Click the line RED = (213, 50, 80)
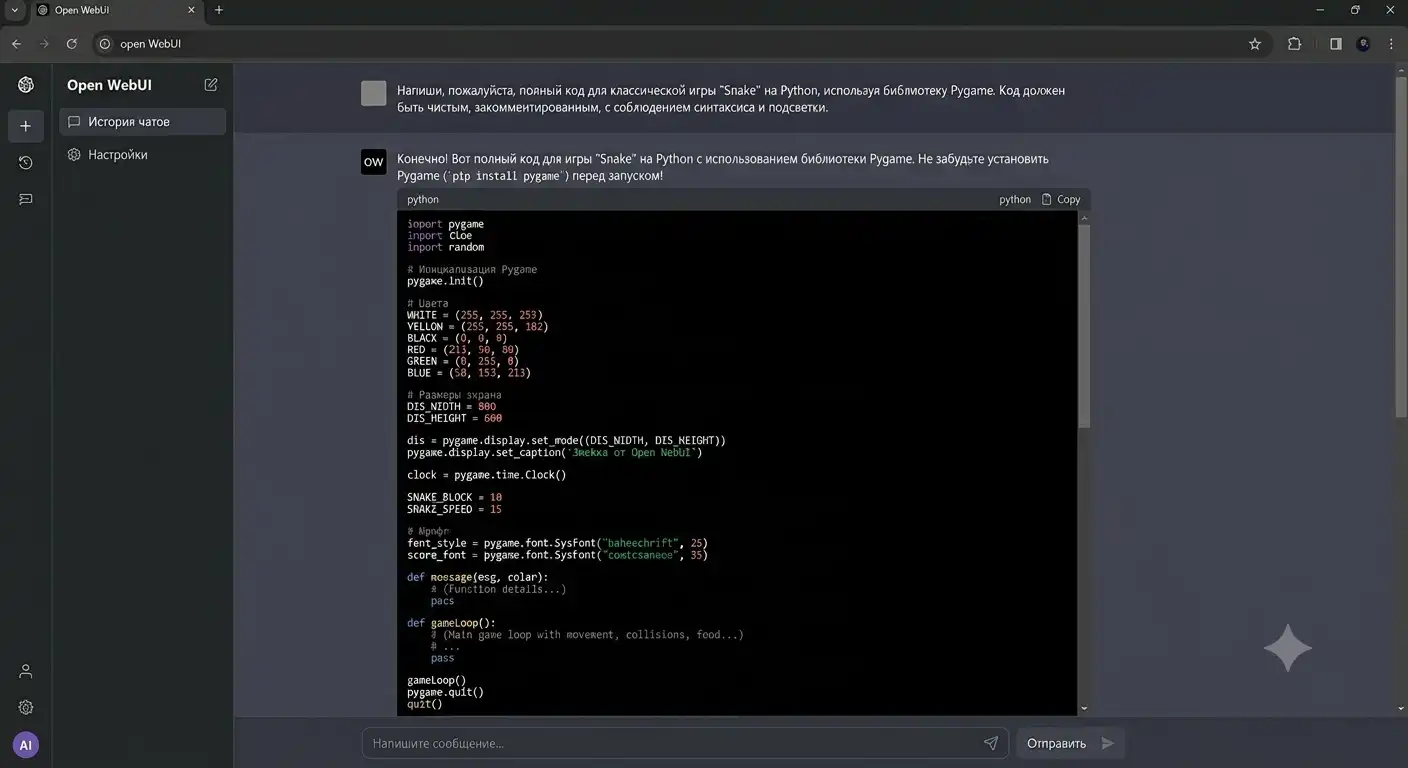Image resolution: width=1408 pixels, height=768 pixels. click(x=463, y=350)
